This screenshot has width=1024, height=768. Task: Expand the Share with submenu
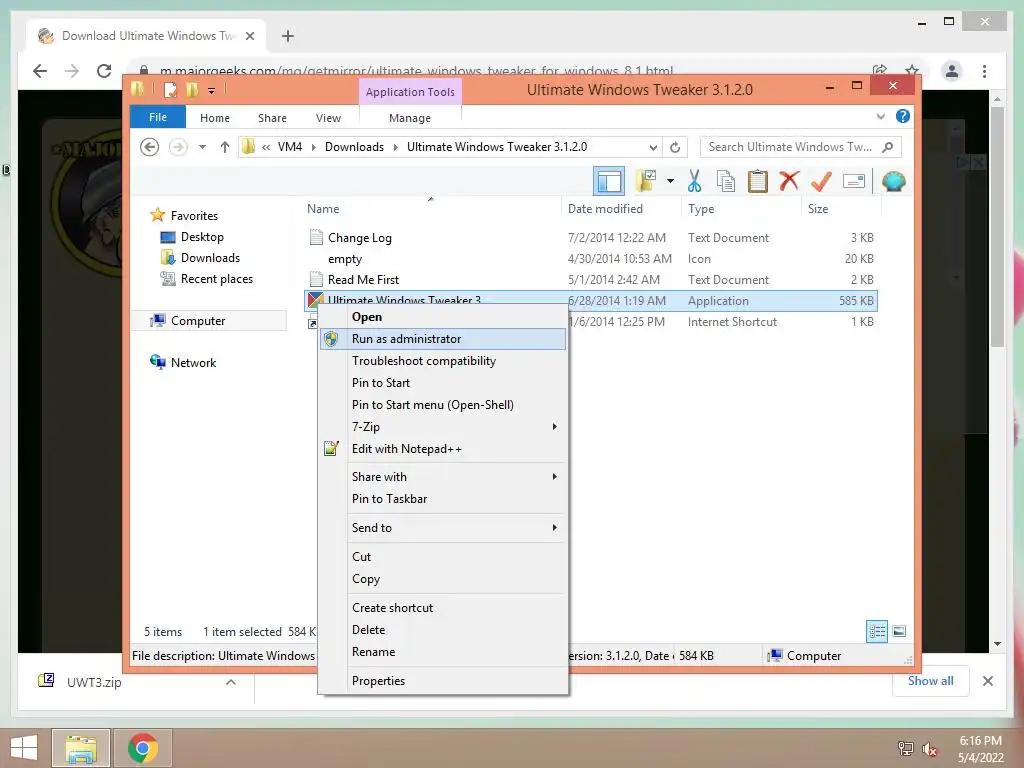pyautogui.click(x=443, y=477)
